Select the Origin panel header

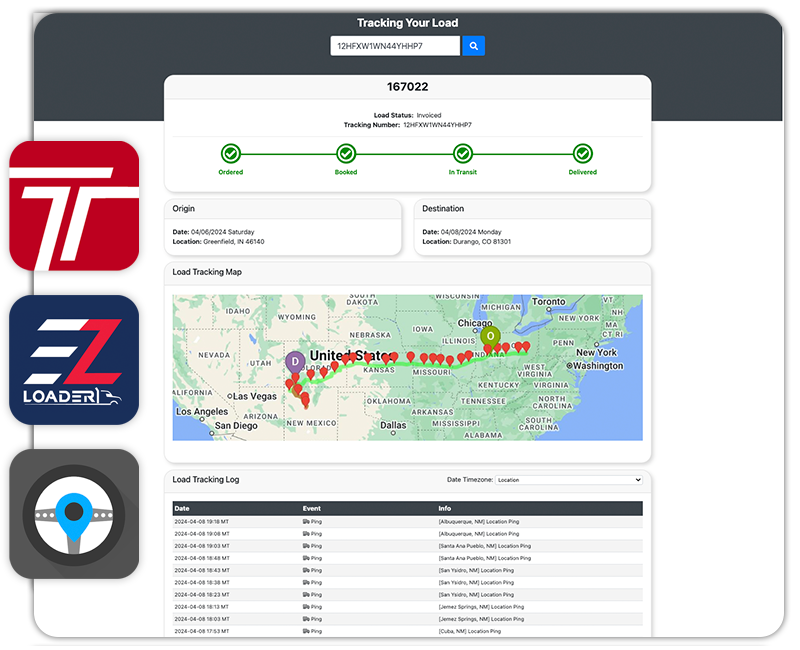[x=184, y=208]
